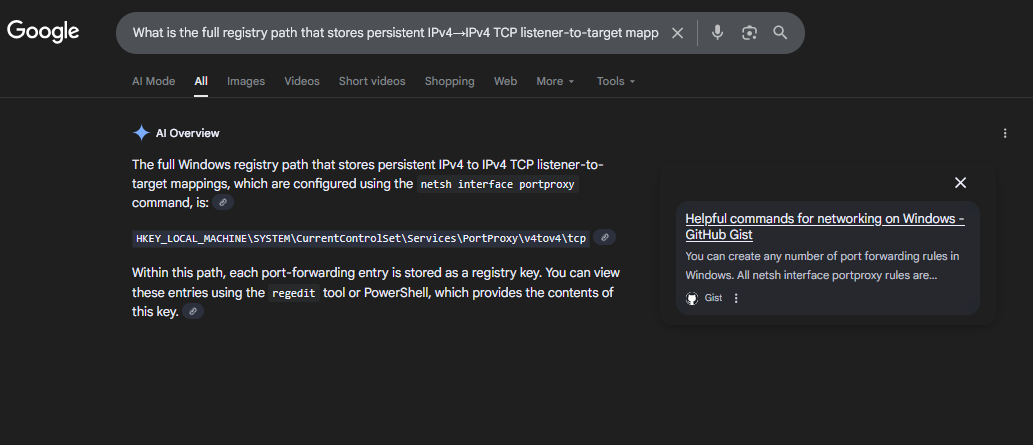The width and height of the screenshot is (1033, 445).
Task: Select the Short videos tab
Action: click(372, 81)
